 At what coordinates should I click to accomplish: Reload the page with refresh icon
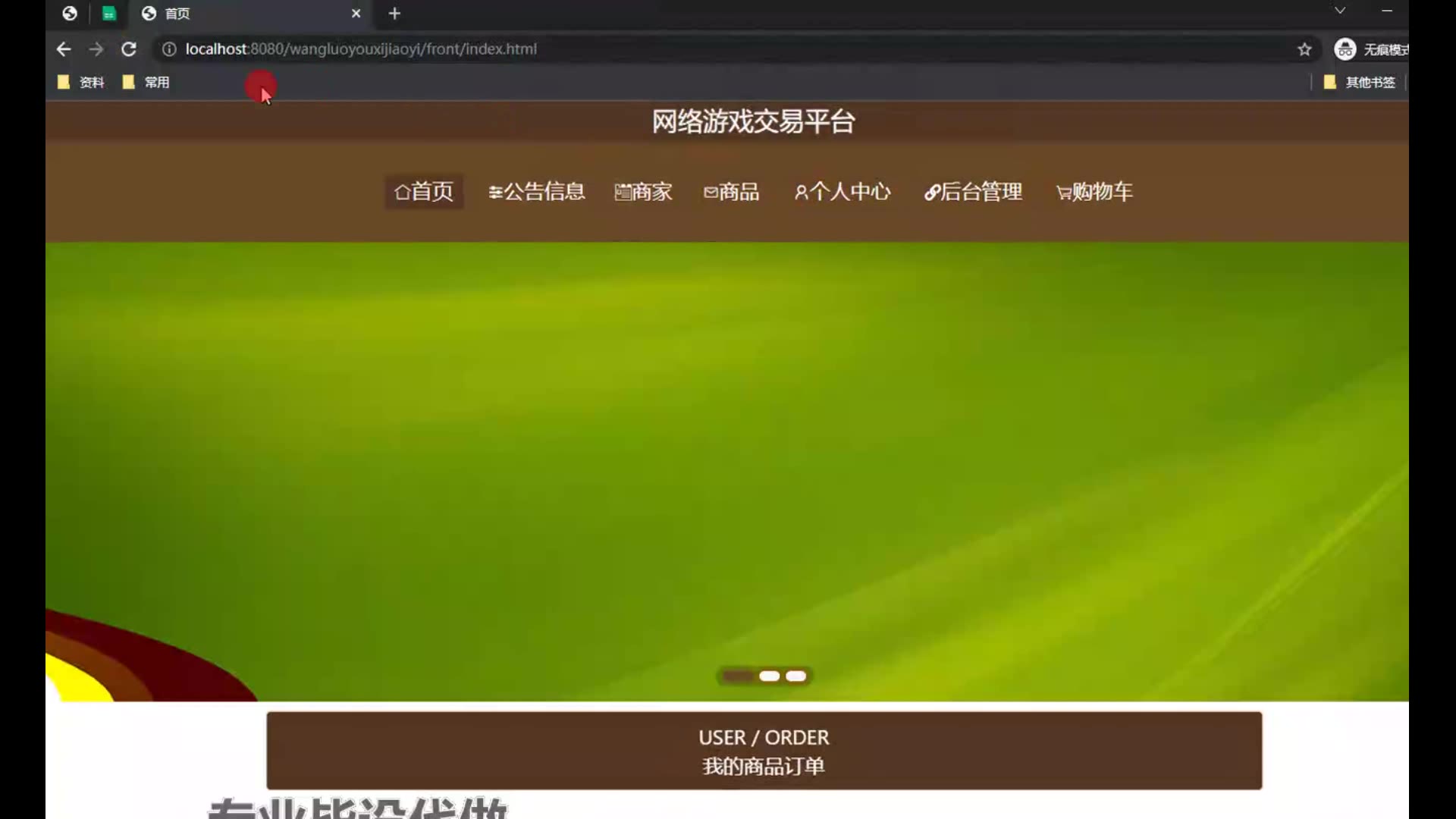[129, 49]
